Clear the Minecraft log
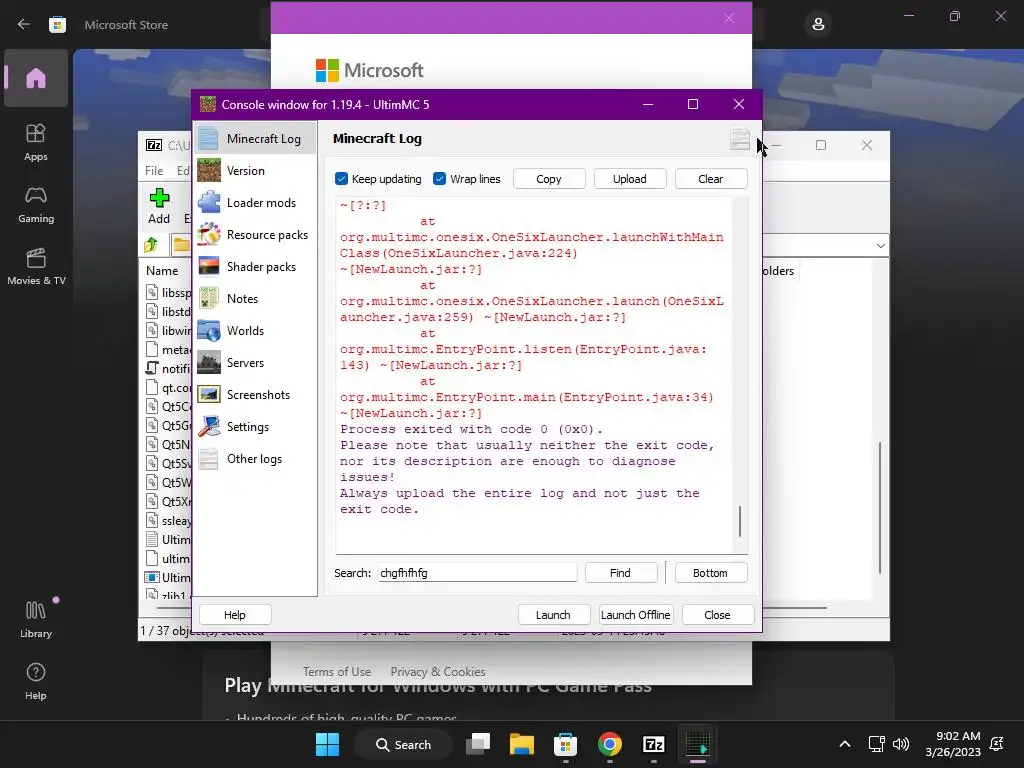1024x768 pixels. 711,179
